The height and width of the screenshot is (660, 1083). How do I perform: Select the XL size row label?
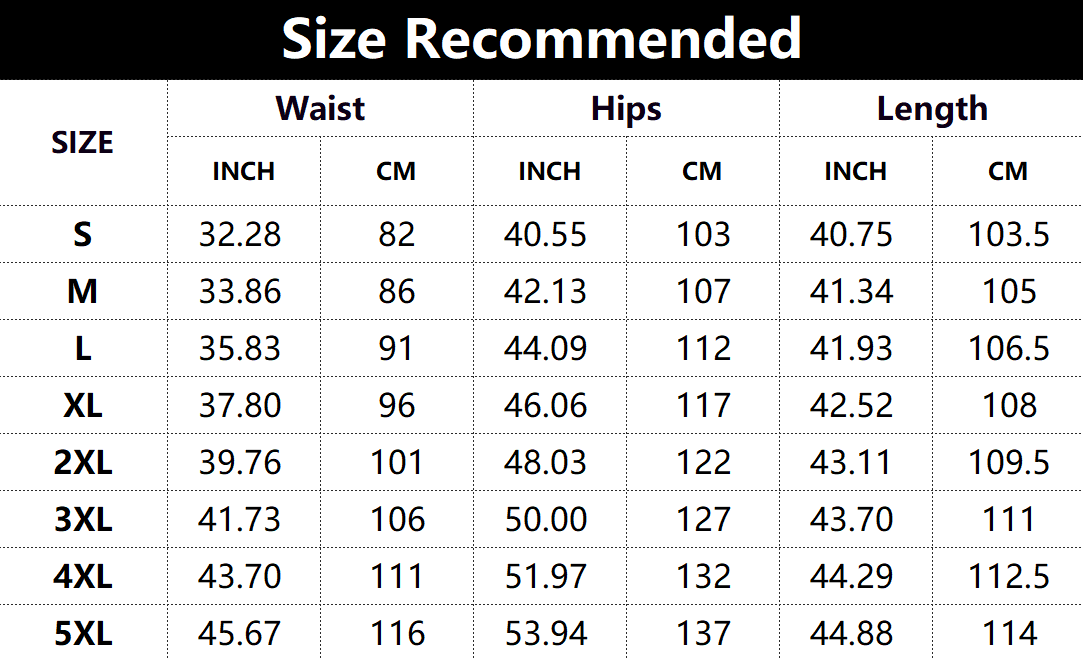(82, 405)
